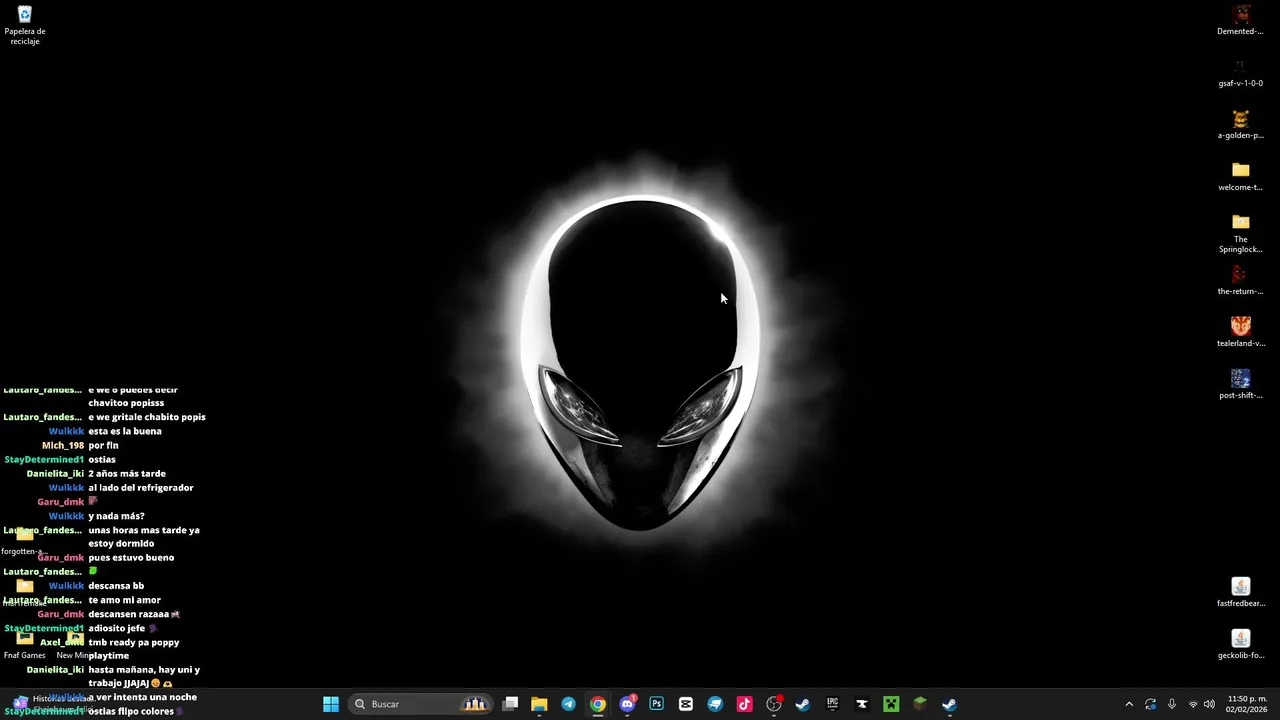
Task: Click chat message 'al lado del refrigerador'
Action: pyautogui.click(x=141, y=488)
